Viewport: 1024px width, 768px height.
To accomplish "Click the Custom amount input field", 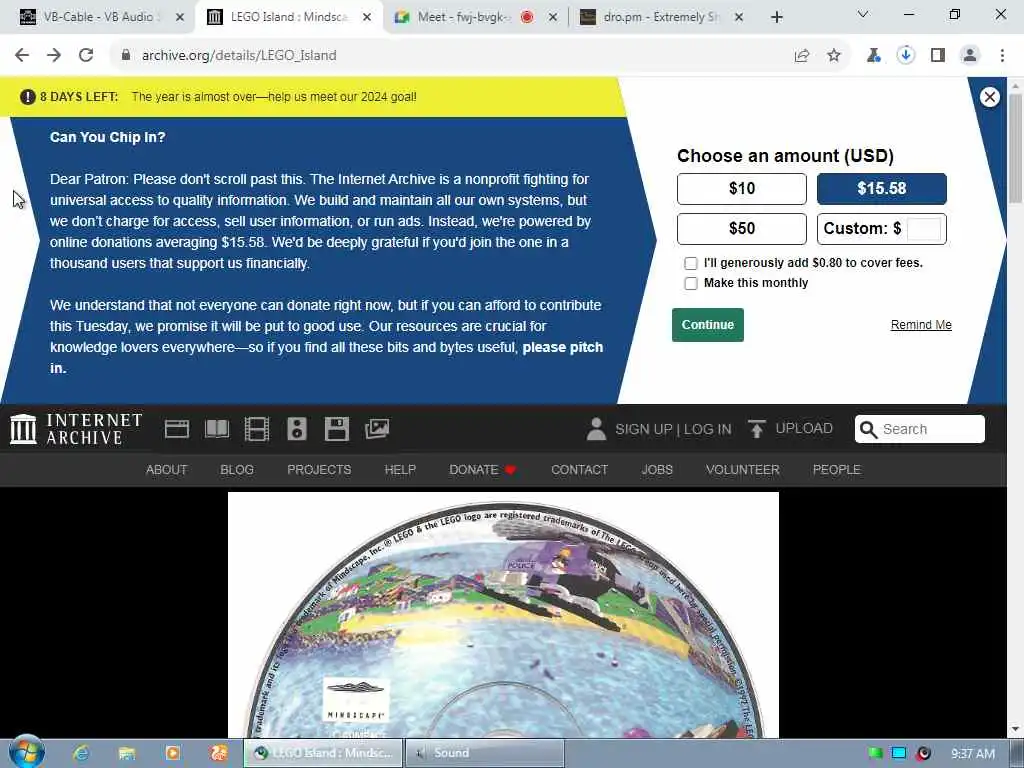I will point(924,229).
